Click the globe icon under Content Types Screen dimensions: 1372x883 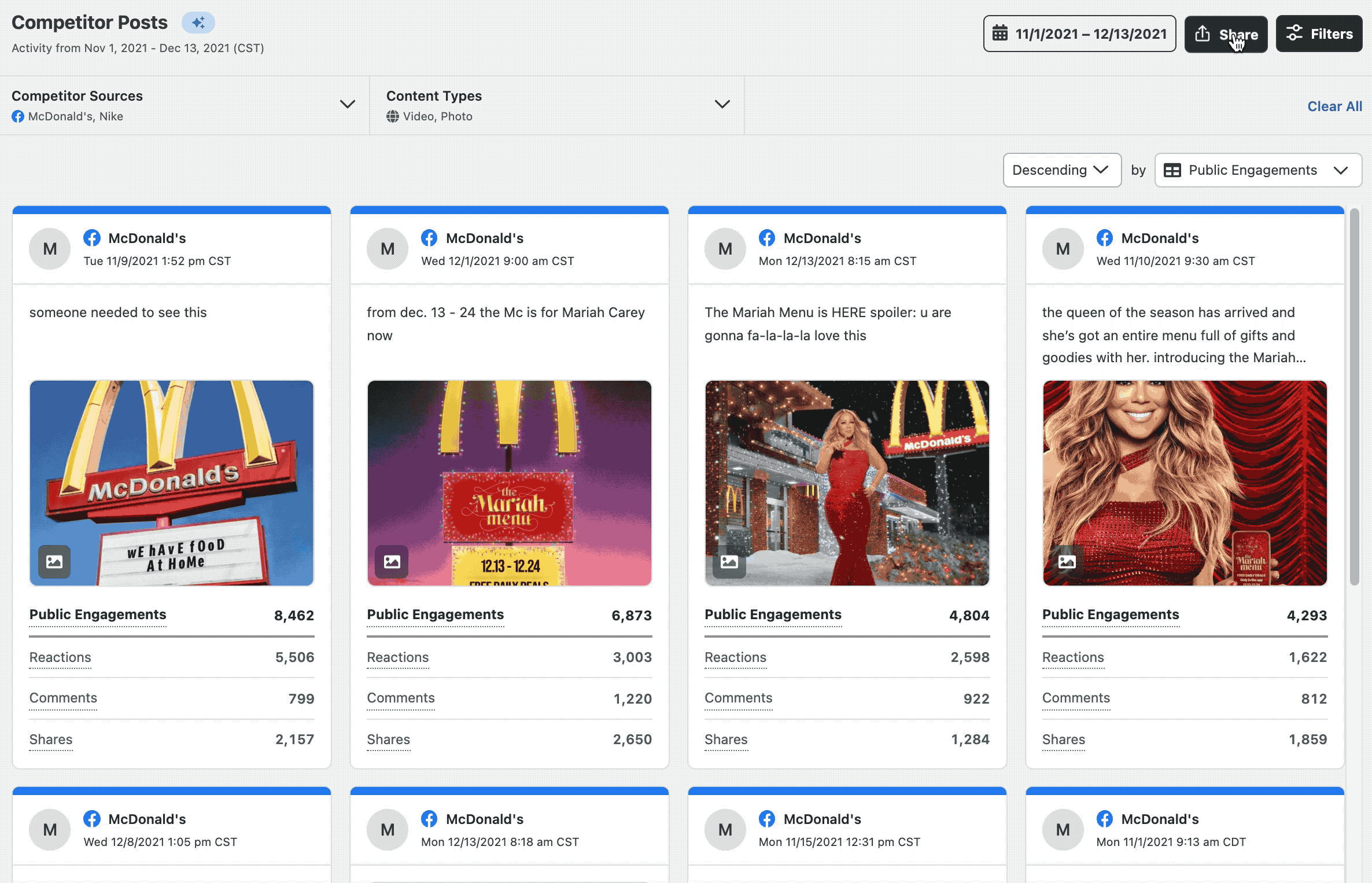pyautogui.click(x=393, y=116)
